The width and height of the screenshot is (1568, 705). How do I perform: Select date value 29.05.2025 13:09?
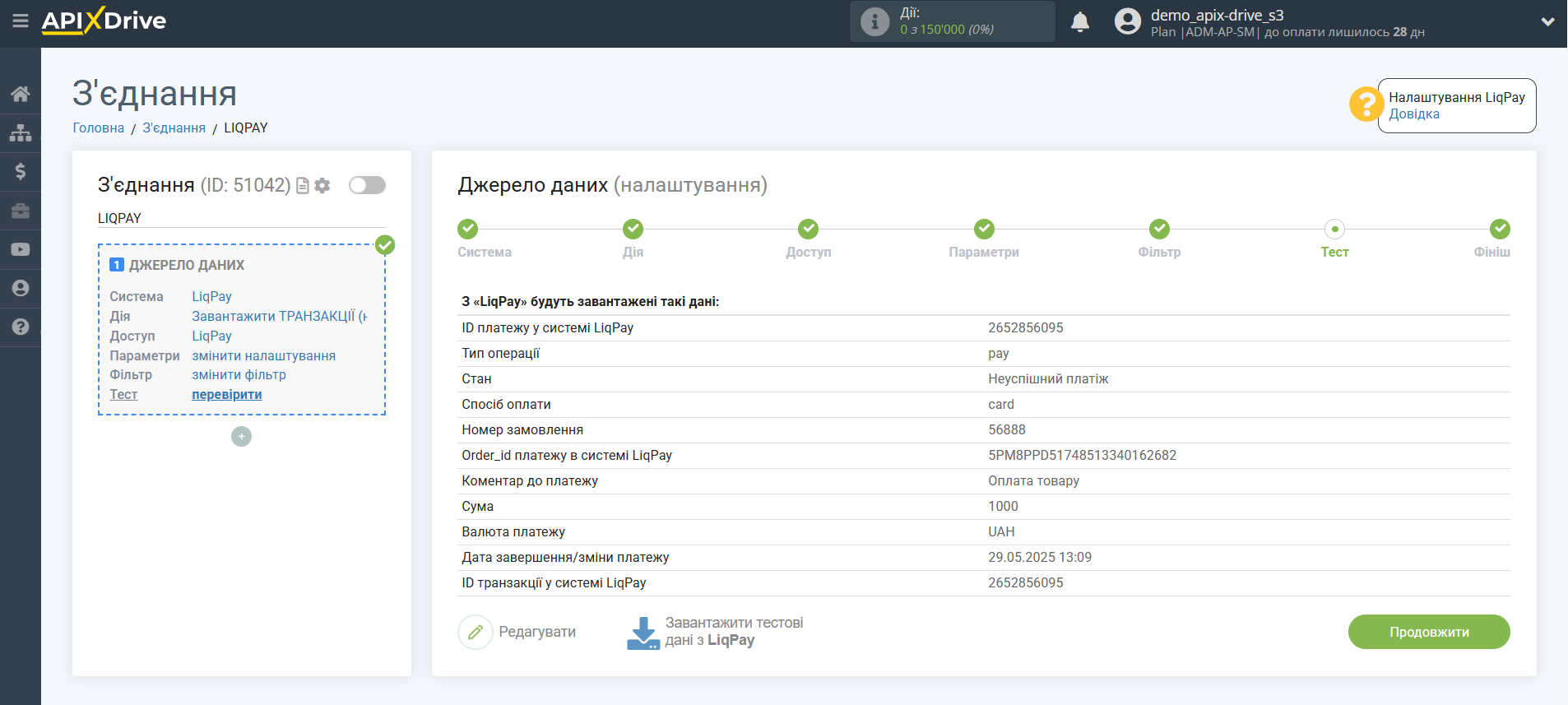pyautogui.click(x=1040, y=557)
